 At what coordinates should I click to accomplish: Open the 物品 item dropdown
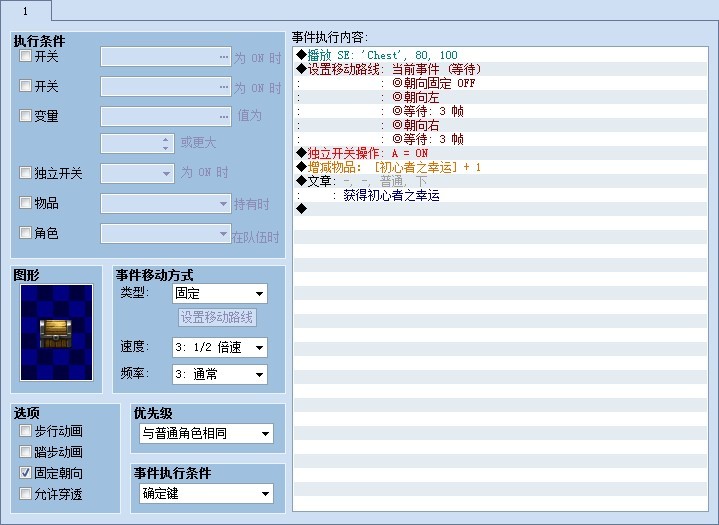coord(166,204)
